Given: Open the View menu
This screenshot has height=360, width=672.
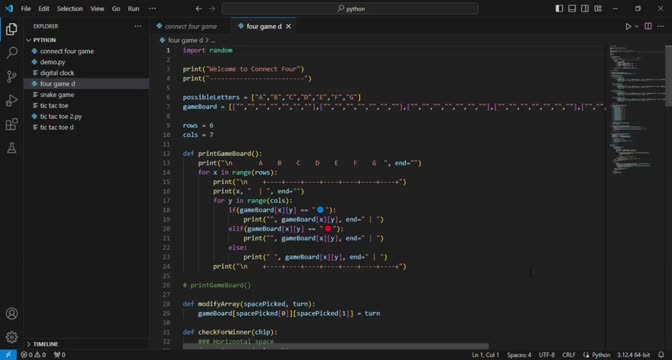Looking at the screenshot, I should tap(97, 9).
